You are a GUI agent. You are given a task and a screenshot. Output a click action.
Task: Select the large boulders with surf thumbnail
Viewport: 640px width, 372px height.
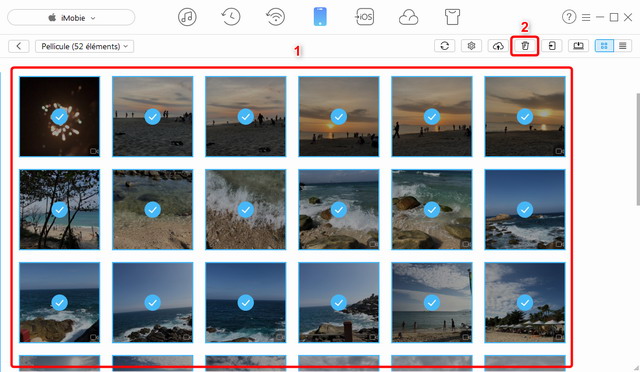[x=432, y=209]
